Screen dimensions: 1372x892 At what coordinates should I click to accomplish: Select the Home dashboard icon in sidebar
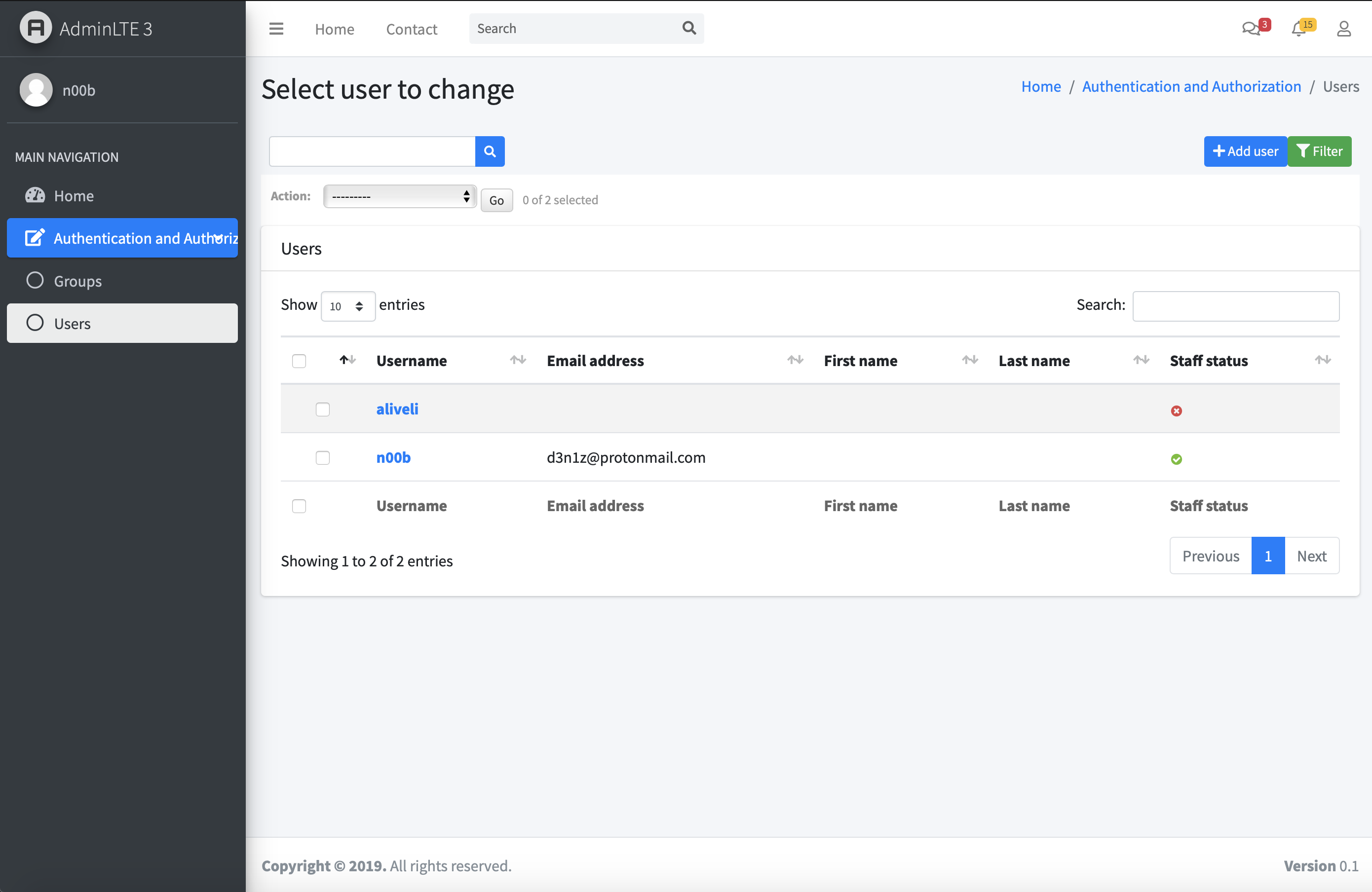[35, 195]
